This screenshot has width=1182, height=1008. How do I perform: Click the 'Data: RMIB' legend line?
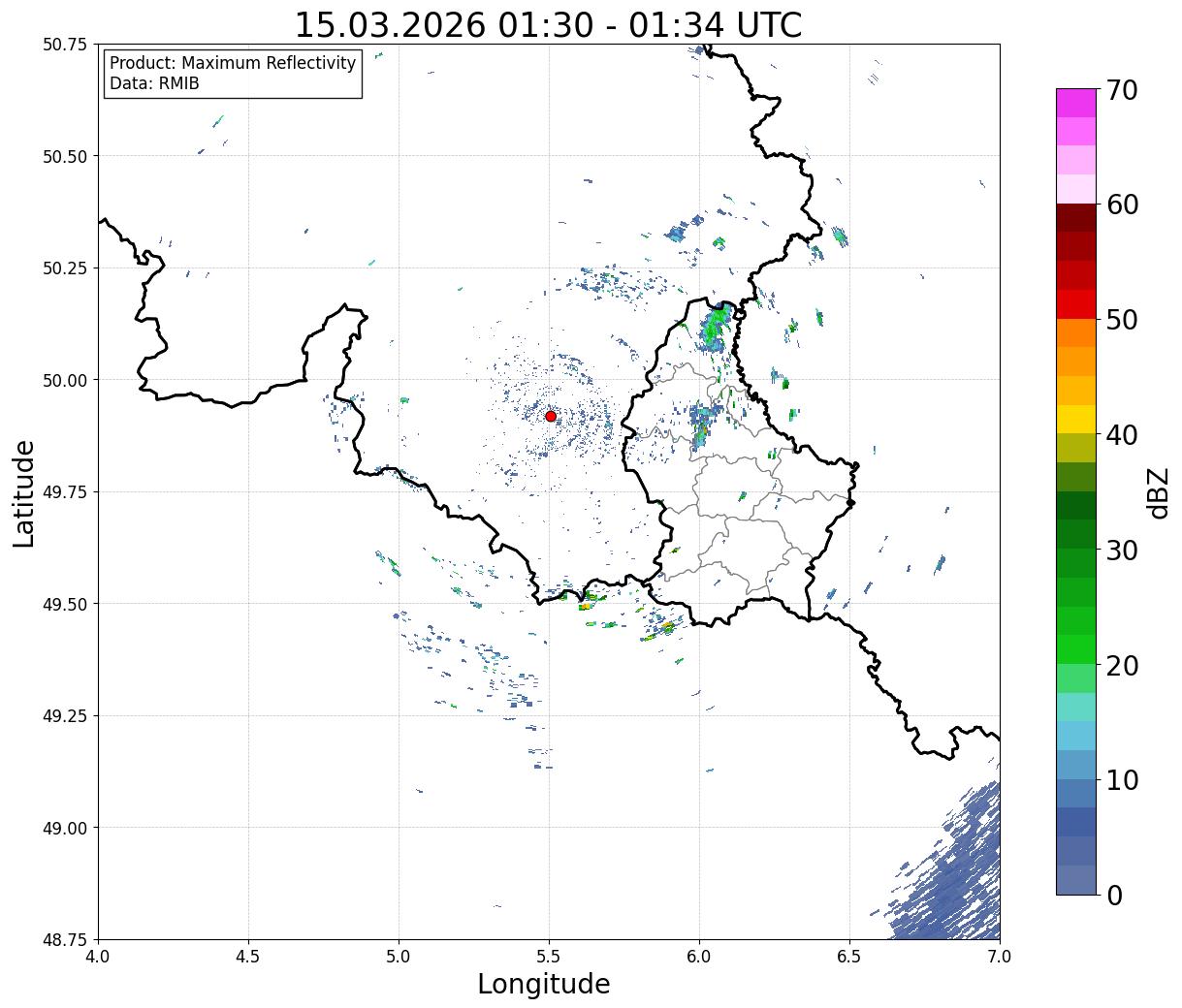[x=154, y=83]
